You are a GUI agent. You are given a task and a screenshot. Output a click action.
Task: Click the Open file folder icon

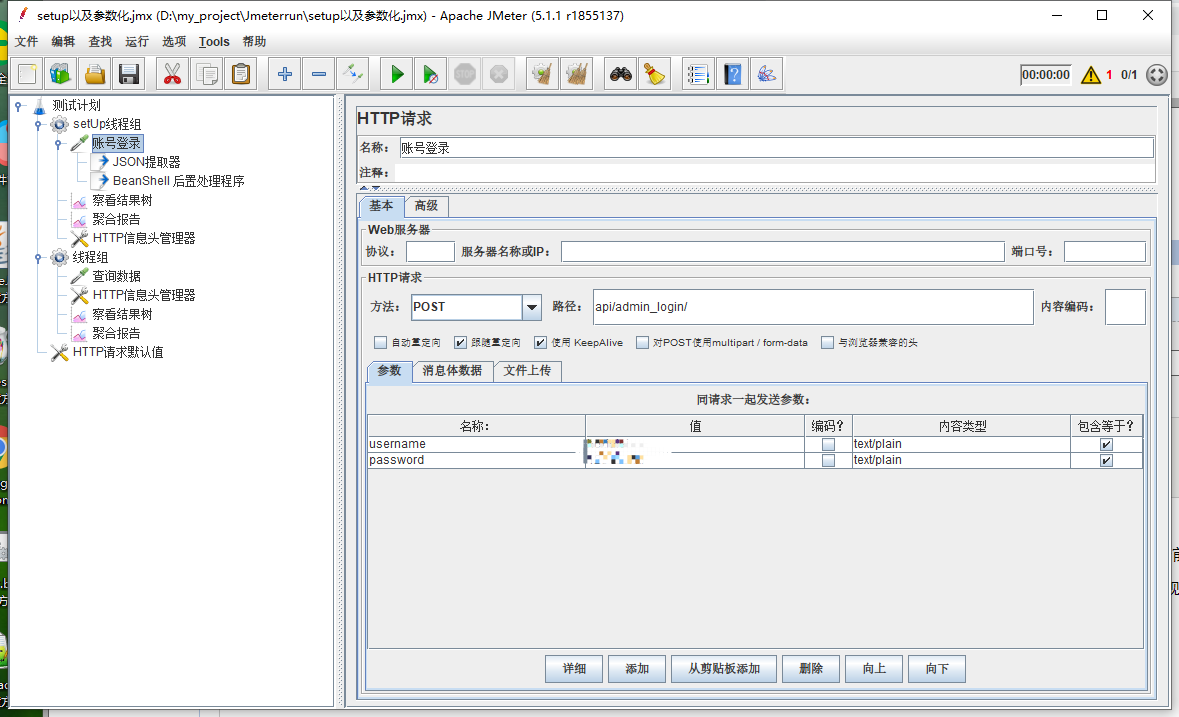click(95, 74)
